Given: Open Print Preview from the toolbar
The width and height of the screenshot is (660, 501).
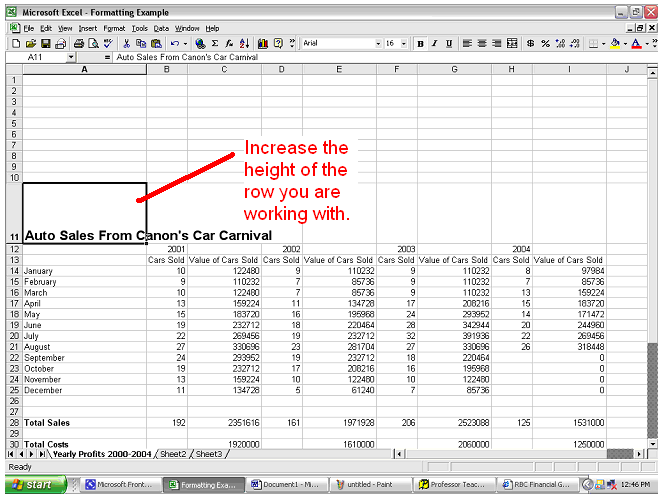Looking at the screenshot, I should [92, 44].
